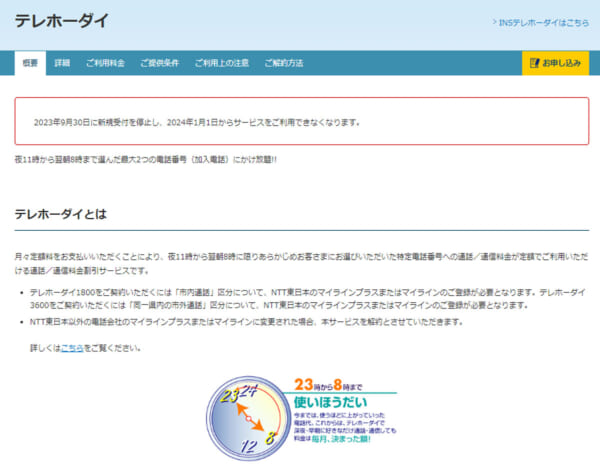The width and height of the screenshot is (600, 464).
Task: Click the chevron before INSテレホーダイはこちら
Action: click(x=494, y=22)
